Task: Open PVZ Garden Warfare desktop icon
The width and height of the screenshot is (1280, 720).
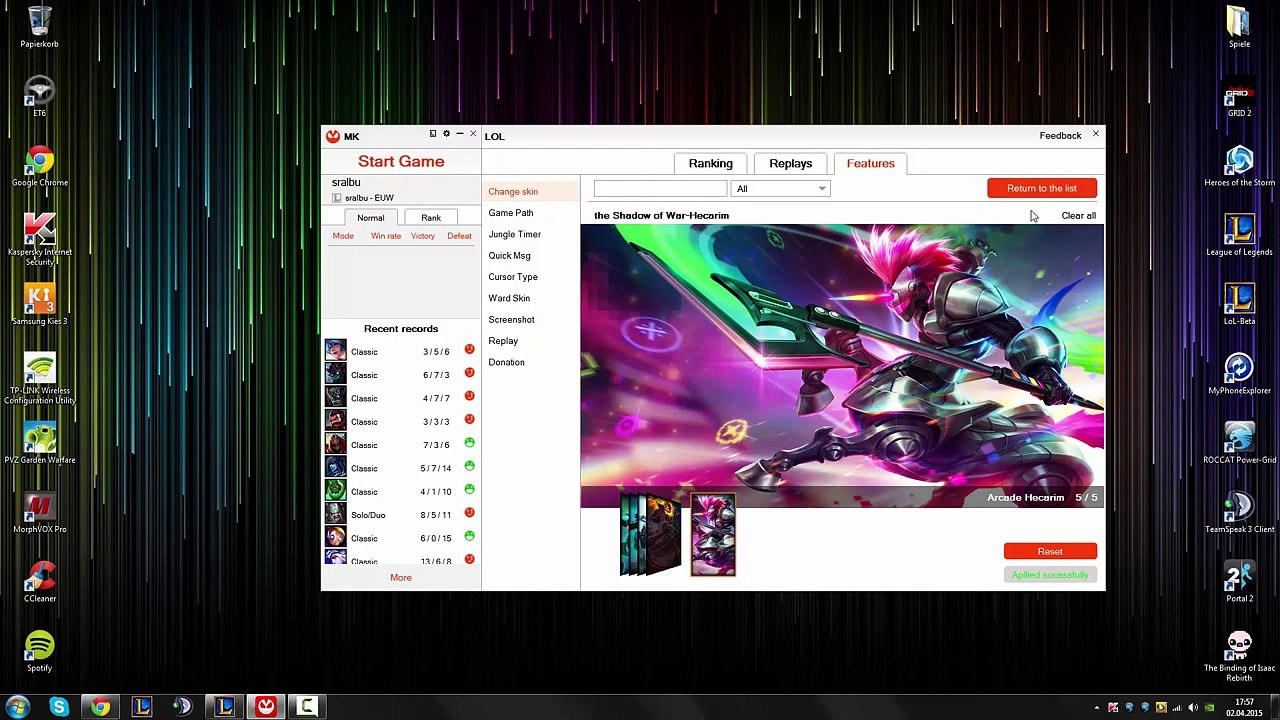Action: tap(39, 443)
